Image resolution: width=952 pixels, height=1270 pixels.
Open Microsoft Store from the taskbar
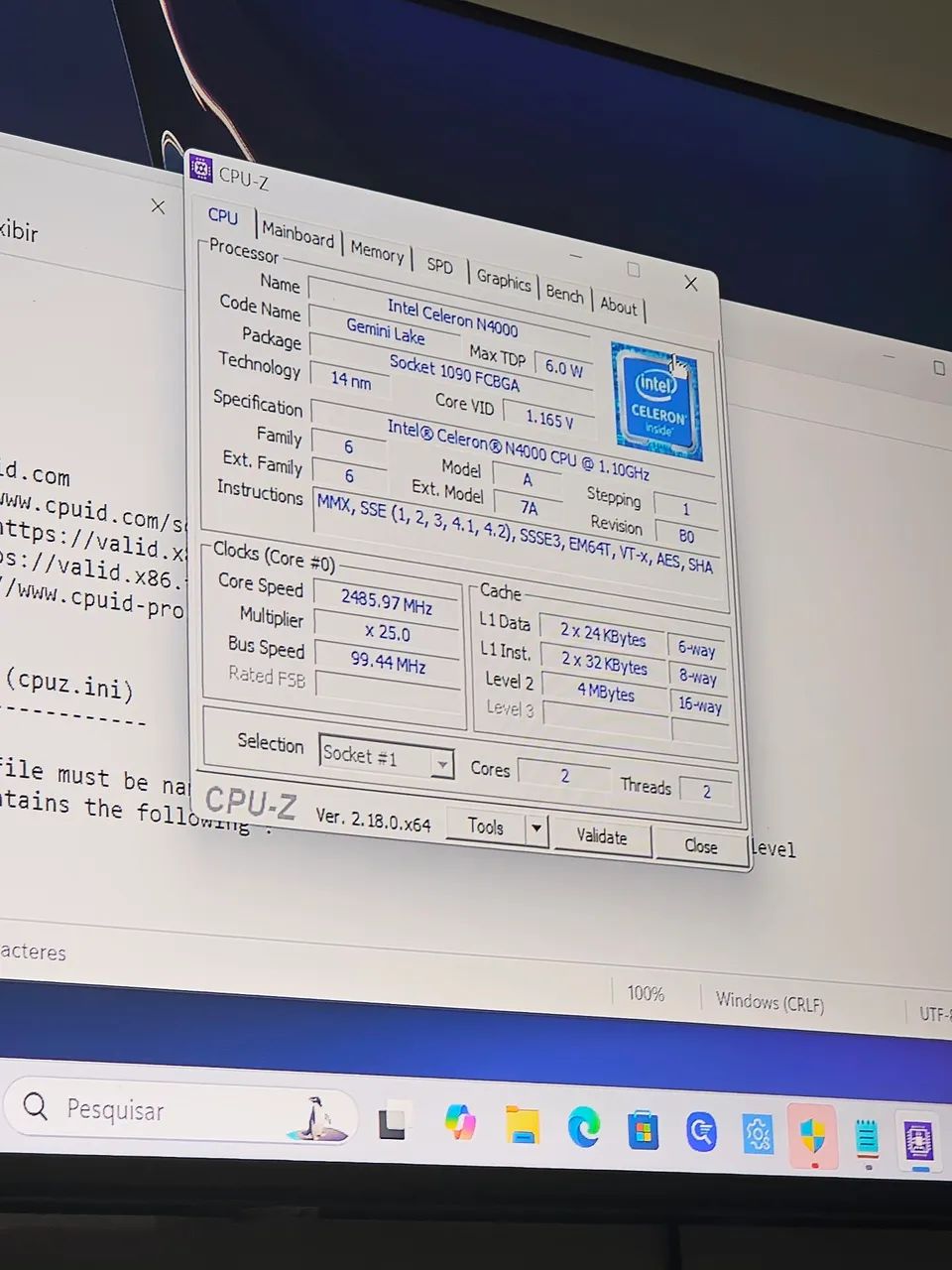click(643, 1131)
